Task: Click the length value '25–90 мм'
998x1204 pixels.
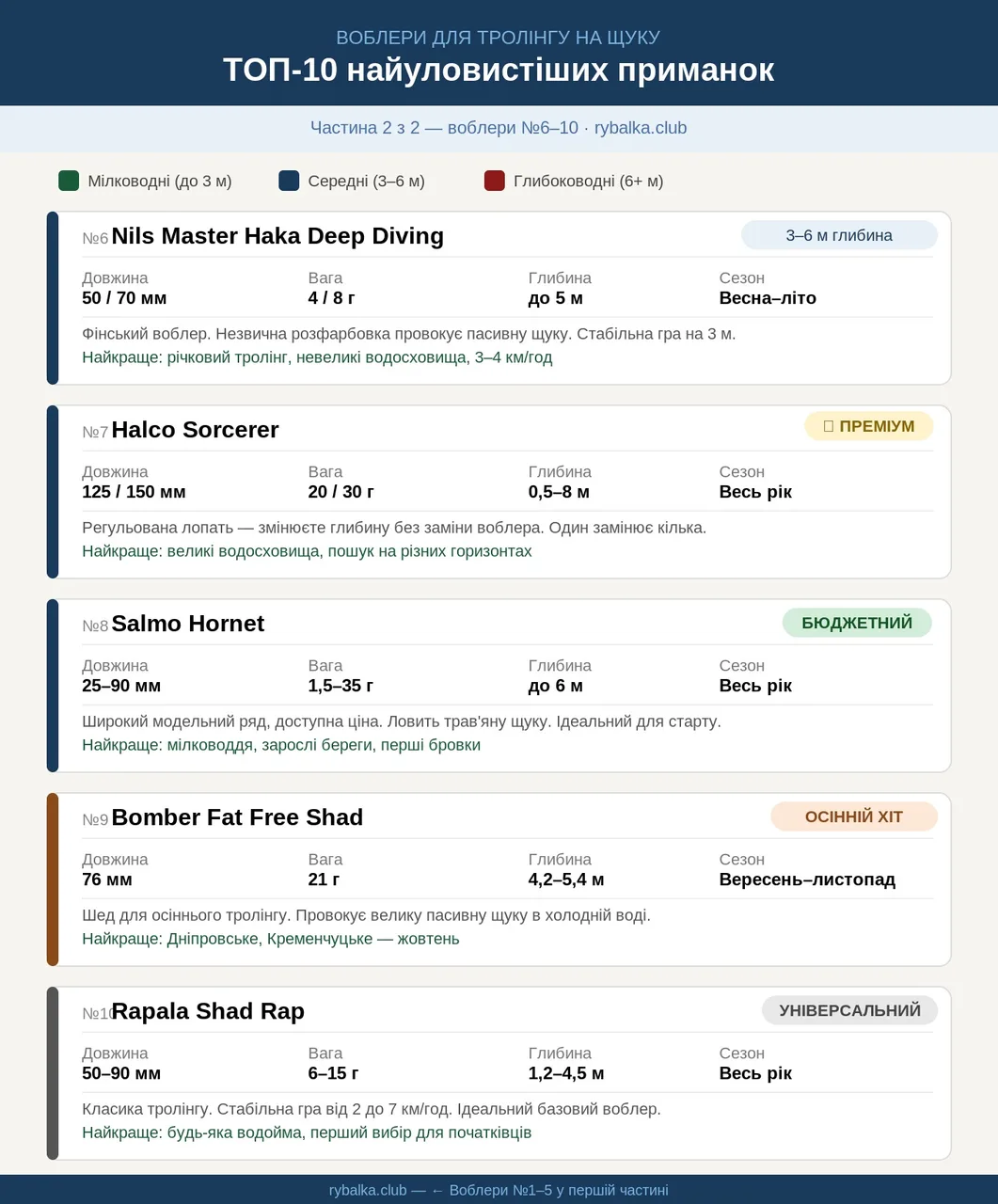Action: point(121,686)
